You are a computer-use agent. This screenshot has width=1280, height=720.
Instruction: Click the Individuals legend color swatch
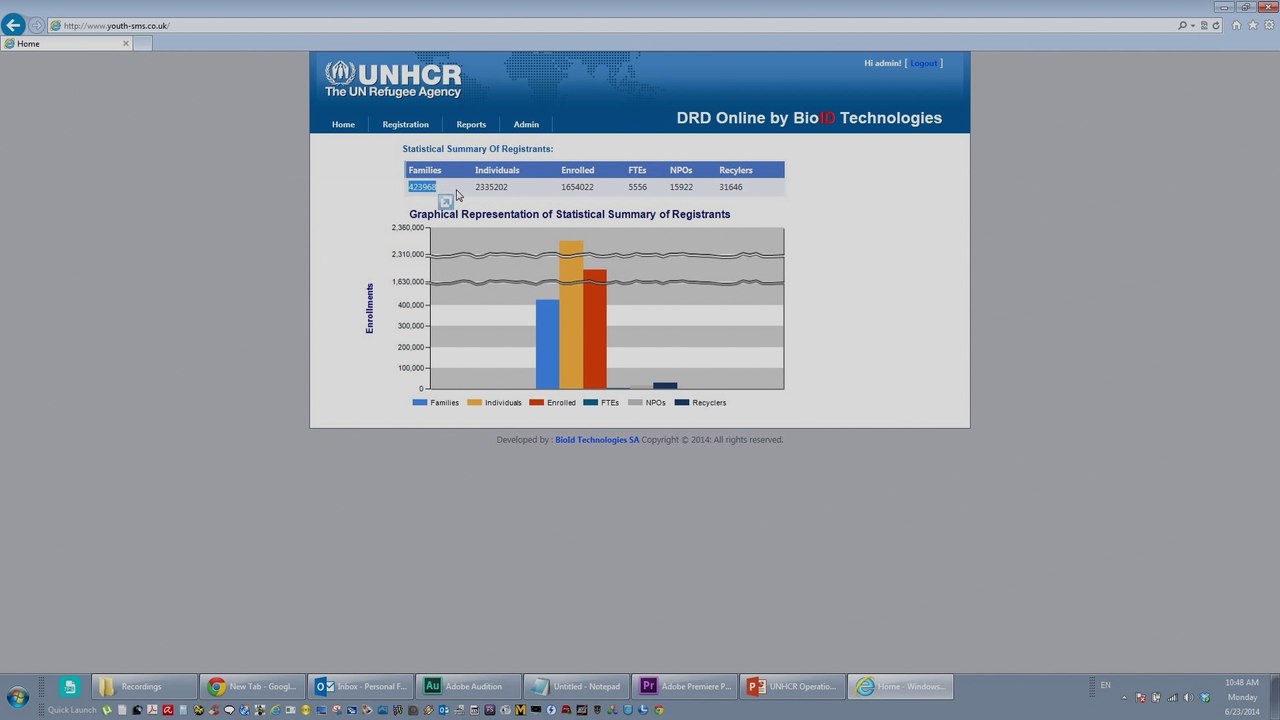click(474, 403)
